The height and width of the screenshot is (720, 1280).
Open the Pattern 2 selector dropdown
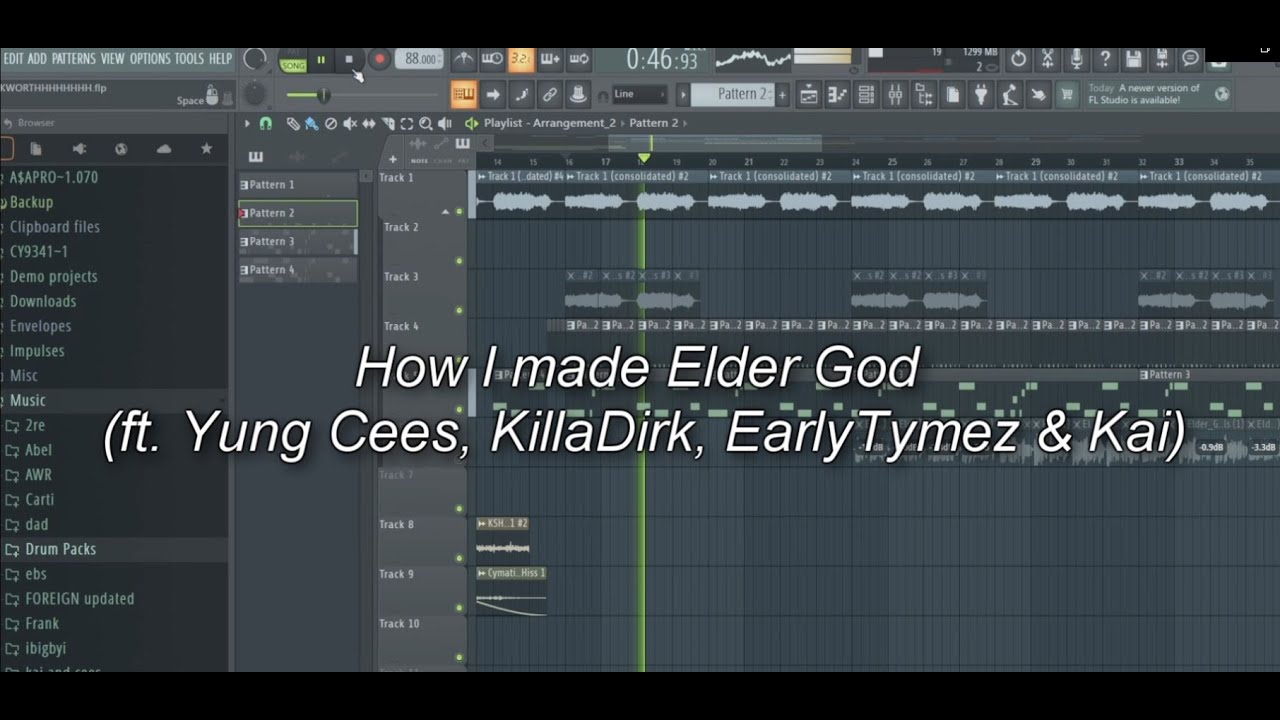[x=732, y=94]
